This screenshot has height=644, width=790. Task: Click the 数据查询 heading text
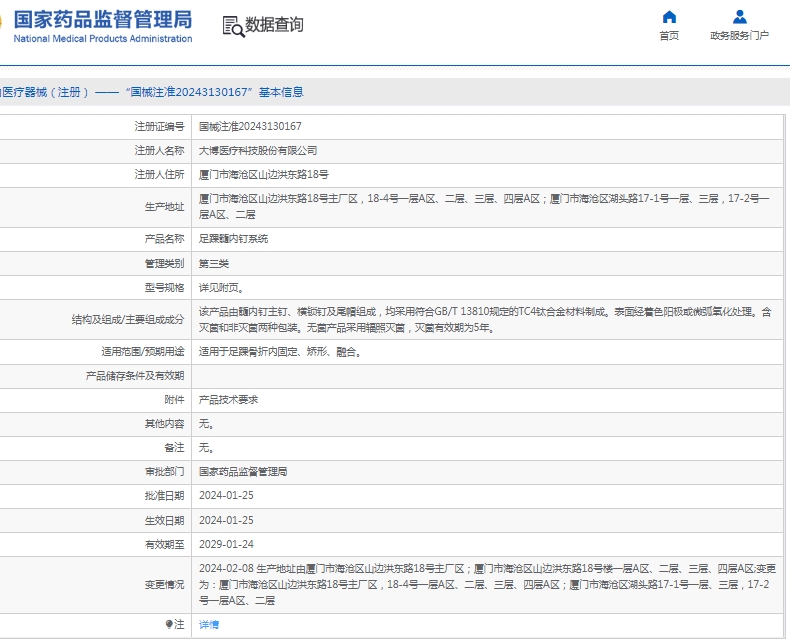click(x=274, y=24)
